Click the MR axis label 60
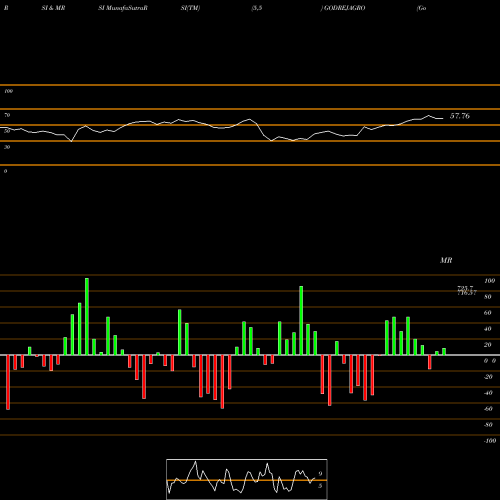Screen dimensions: 500x500 point(488,313)
